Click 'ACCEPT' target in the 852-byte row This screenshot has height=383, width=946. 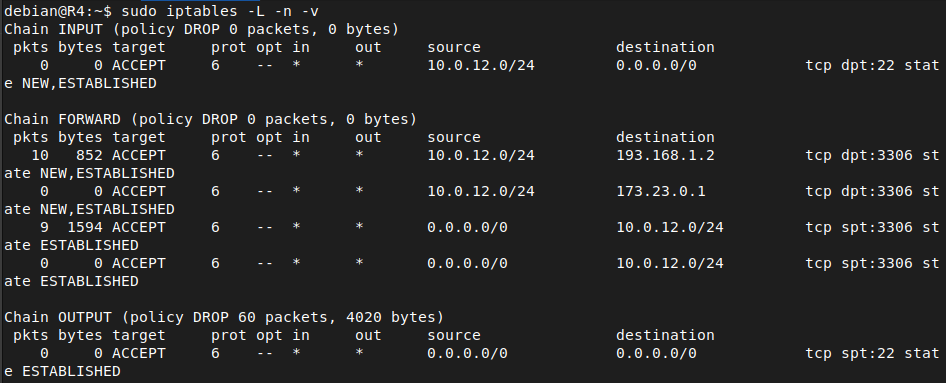[139, 156]
